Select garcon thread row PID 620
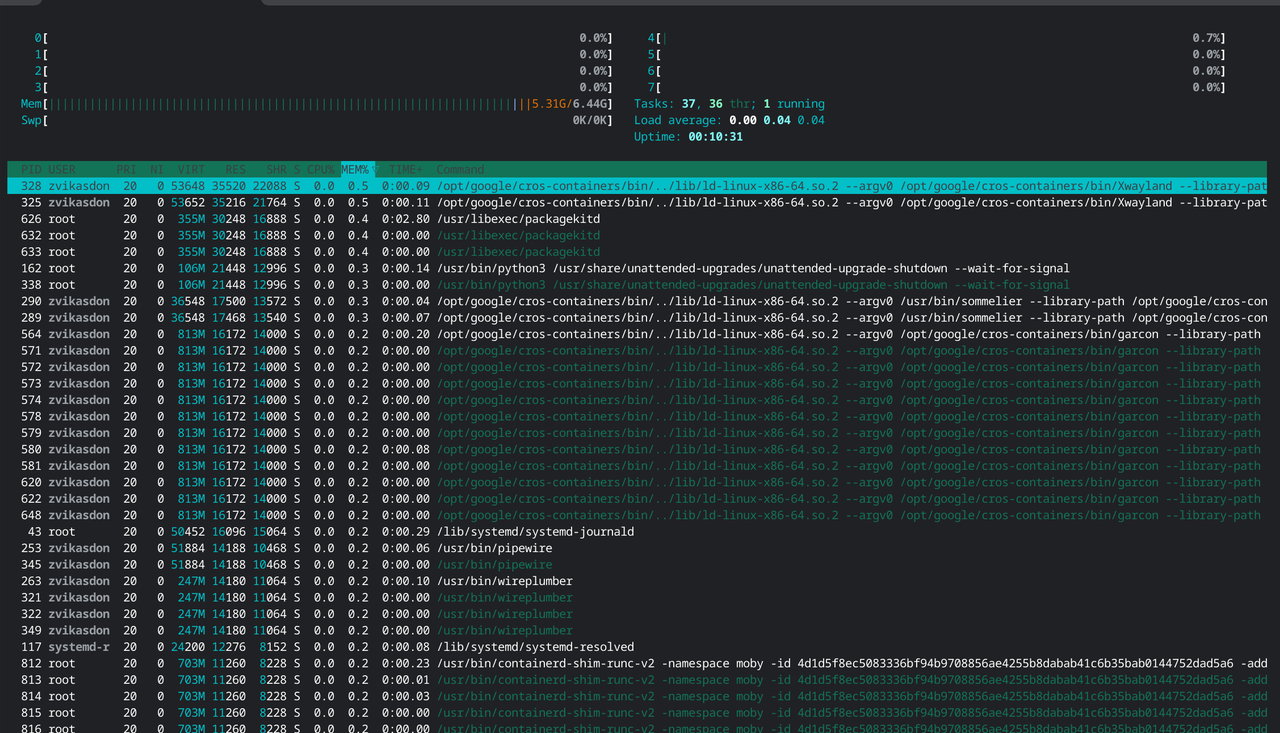This screenshot has height=733, width=1280. tap(637, 482)
